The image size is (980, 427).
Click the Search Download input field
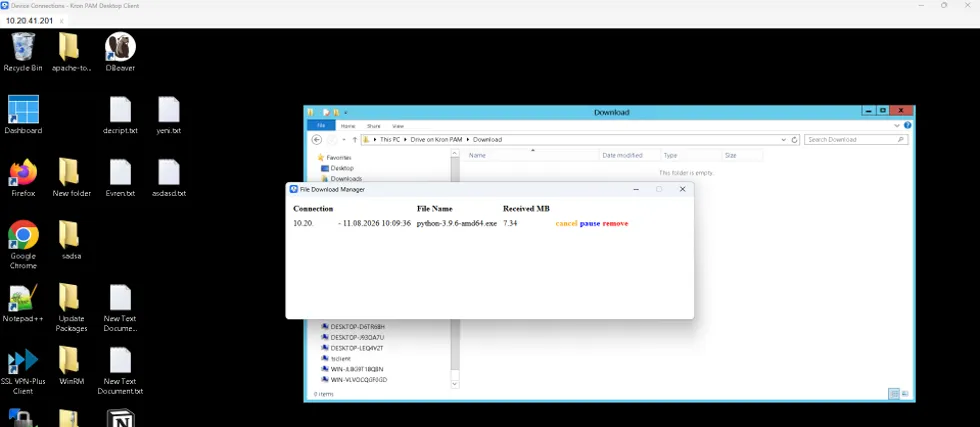click(x=856, y=139)
